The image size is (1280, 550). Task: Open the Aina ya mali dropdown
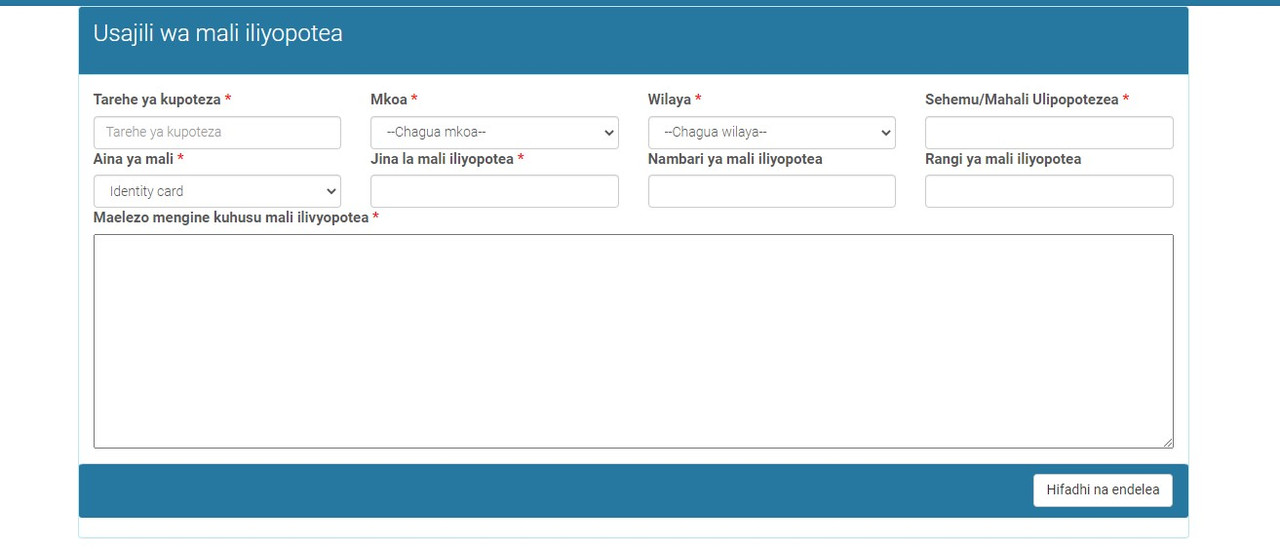pos(217,191)
